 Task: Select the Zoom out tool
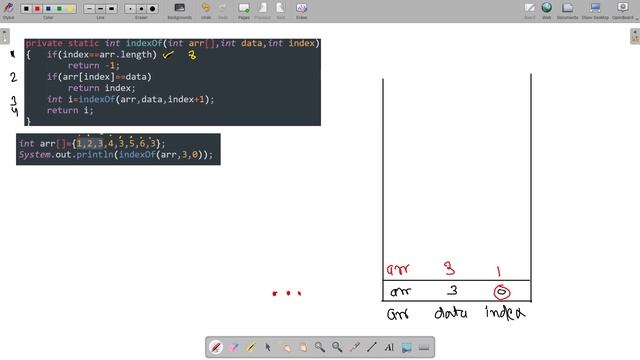(337, 347)
